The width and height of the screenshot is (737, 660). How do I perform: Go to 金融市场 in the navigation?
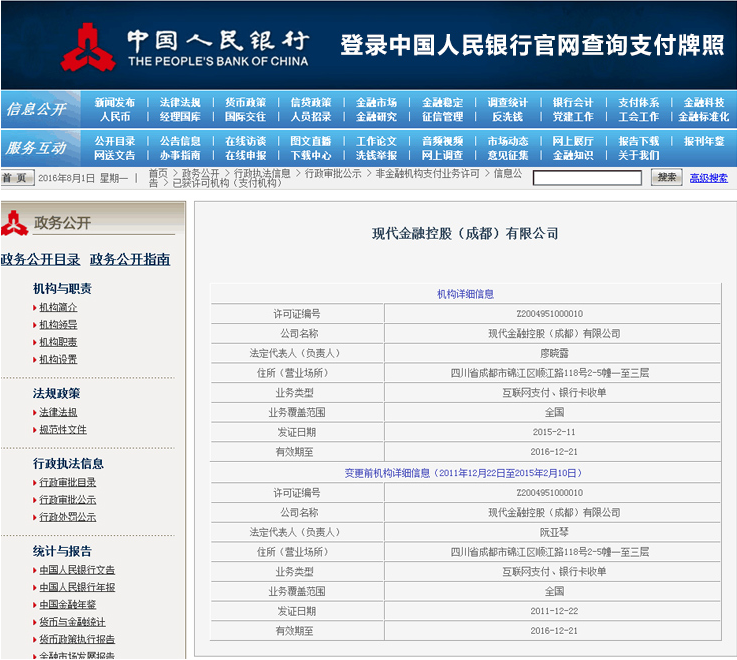click(x=376, y=102)
